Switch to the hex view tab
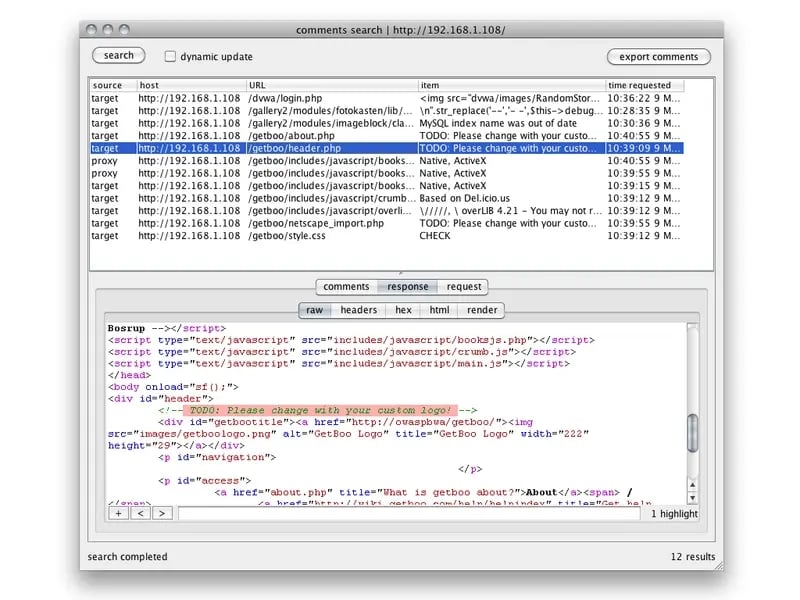The height and width of the screenshot is (600, 800). [403, 310]
